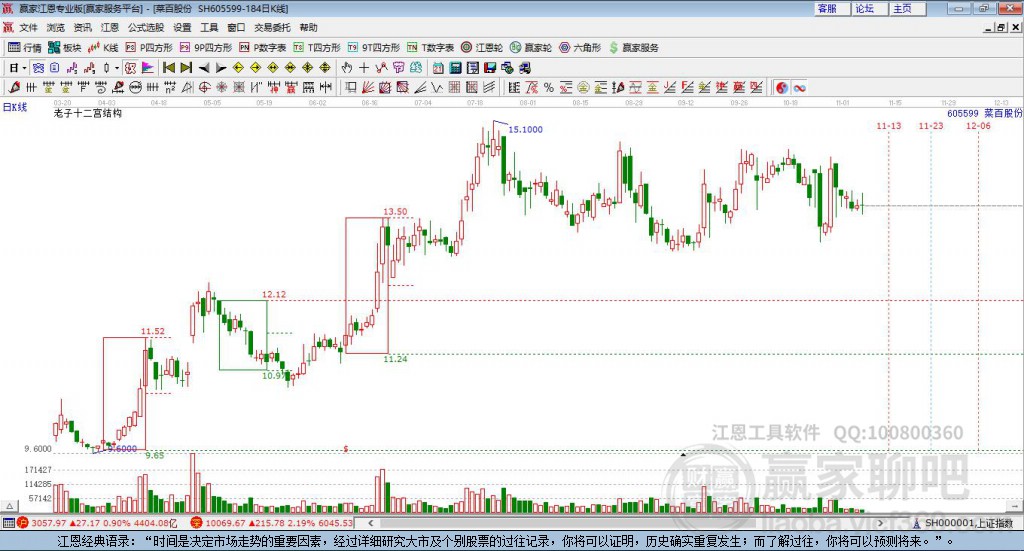The height and width of the screenshot is (551, 1024).
Task: Open the 六角形 hexagon tool
Action: (580, 48)
